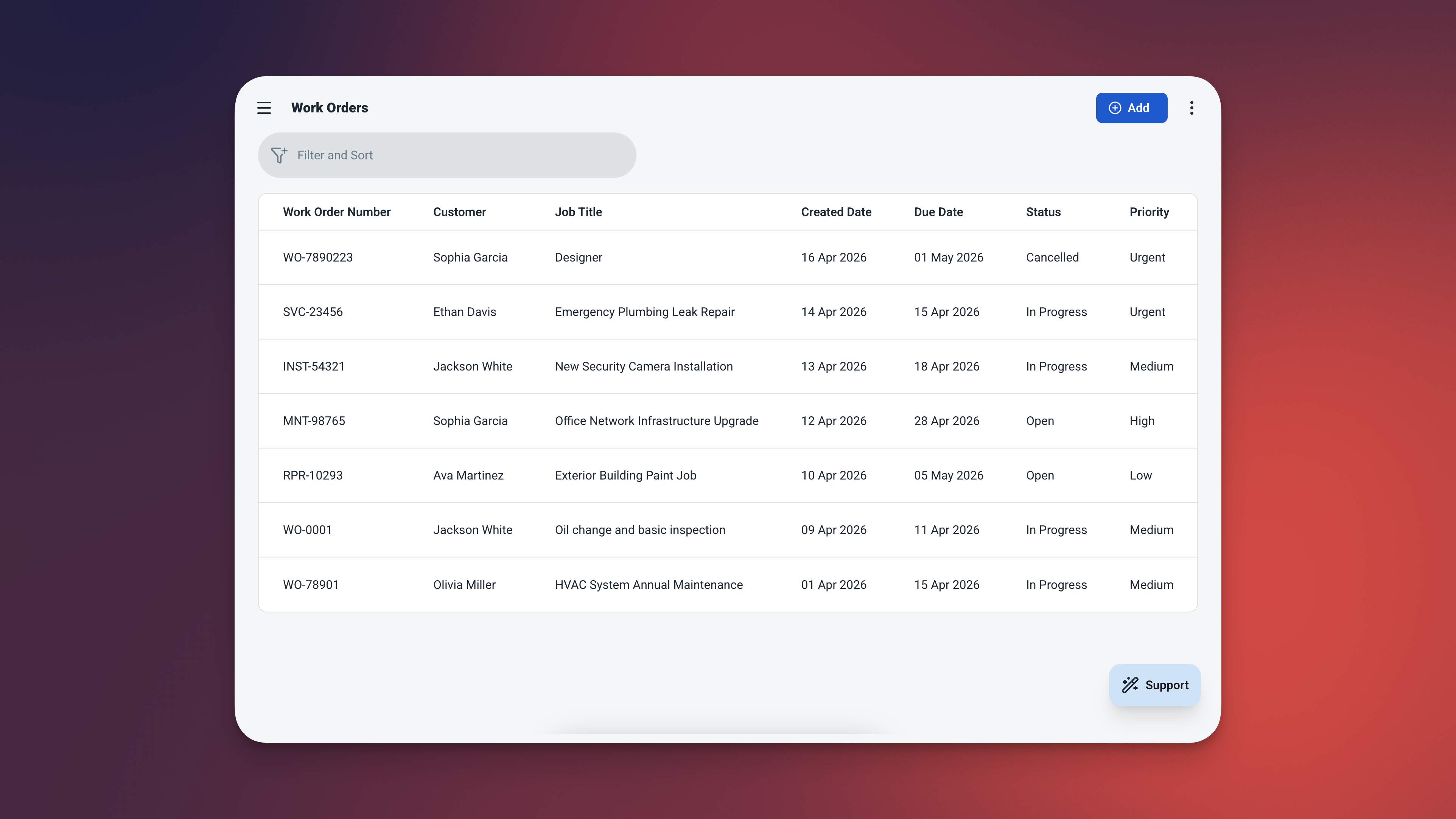Sort by Work Order Number column header

click(x=336, y=212)
